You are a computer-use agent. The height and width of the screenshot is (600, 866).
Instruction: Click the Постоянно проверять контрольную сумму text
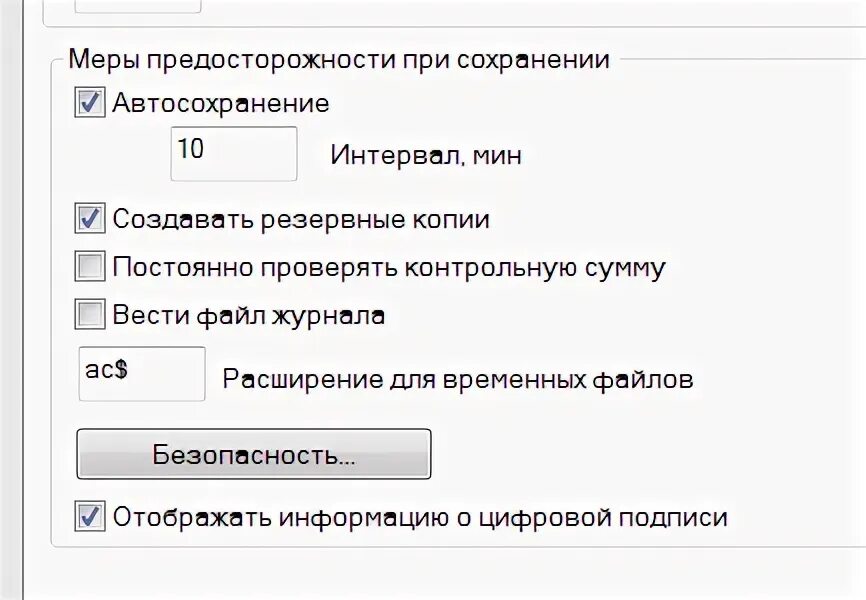click(389, 267)
